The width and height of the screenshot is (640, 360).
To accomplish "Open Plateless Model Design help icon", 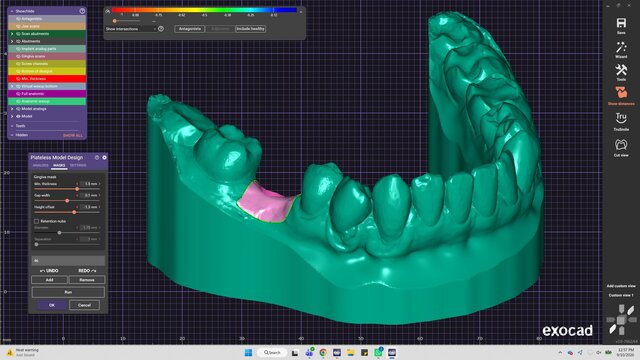I will [97, 157].
